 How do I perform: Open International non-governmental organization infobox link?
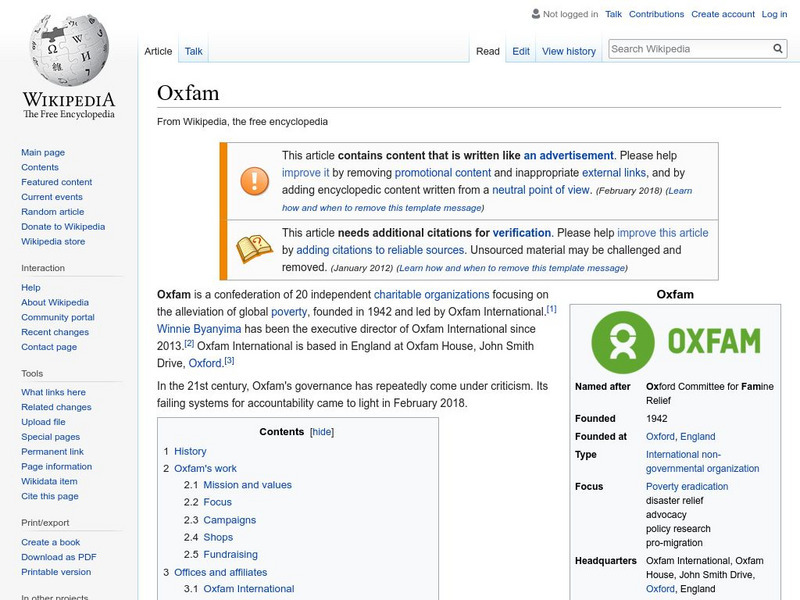point(702,461)
